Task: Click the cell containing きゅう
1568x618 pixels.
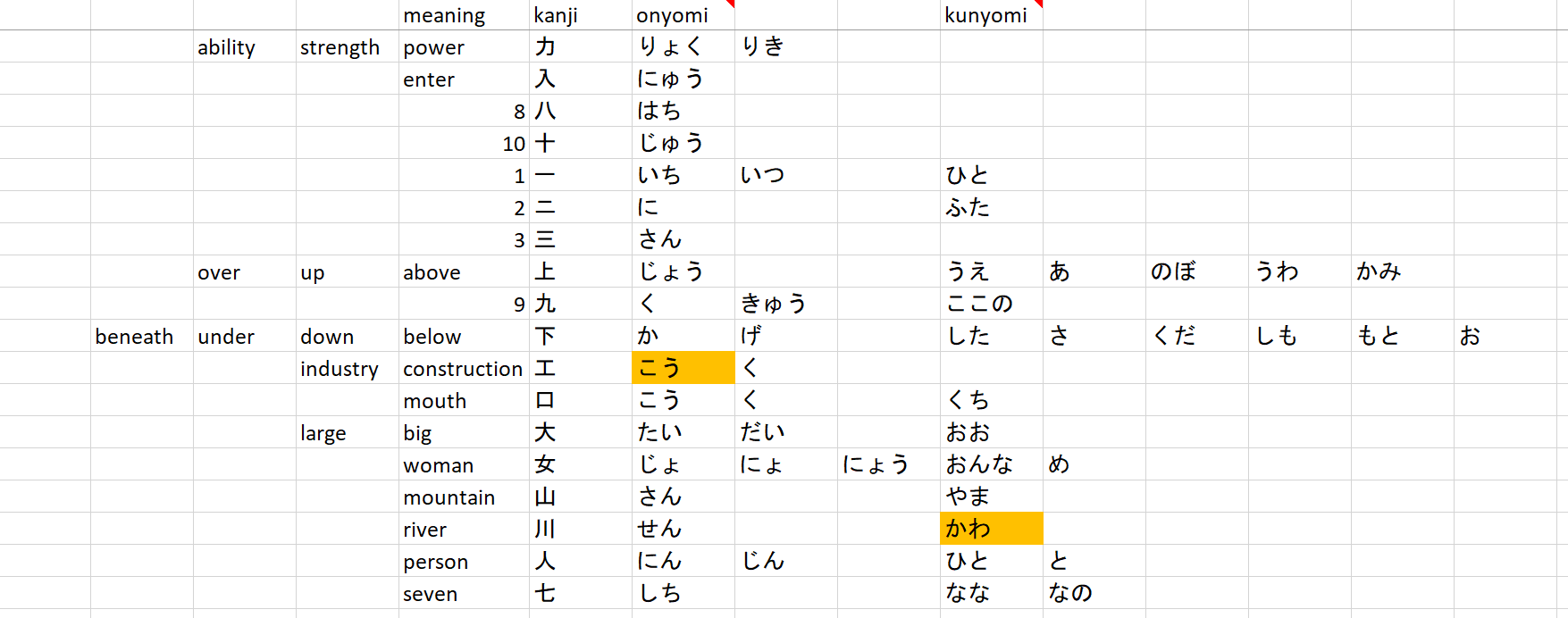Action: 785,304
